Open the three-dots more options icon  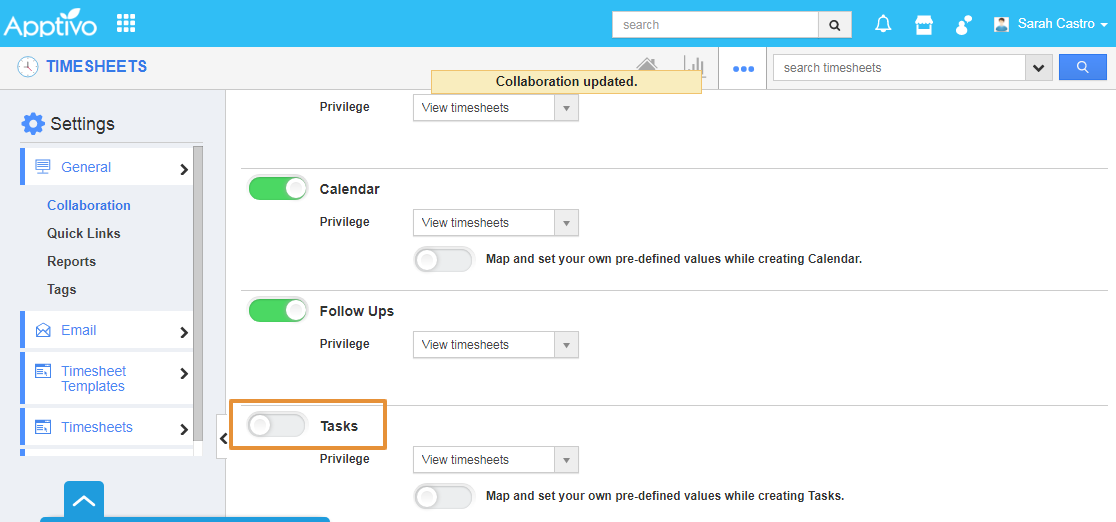742,69
